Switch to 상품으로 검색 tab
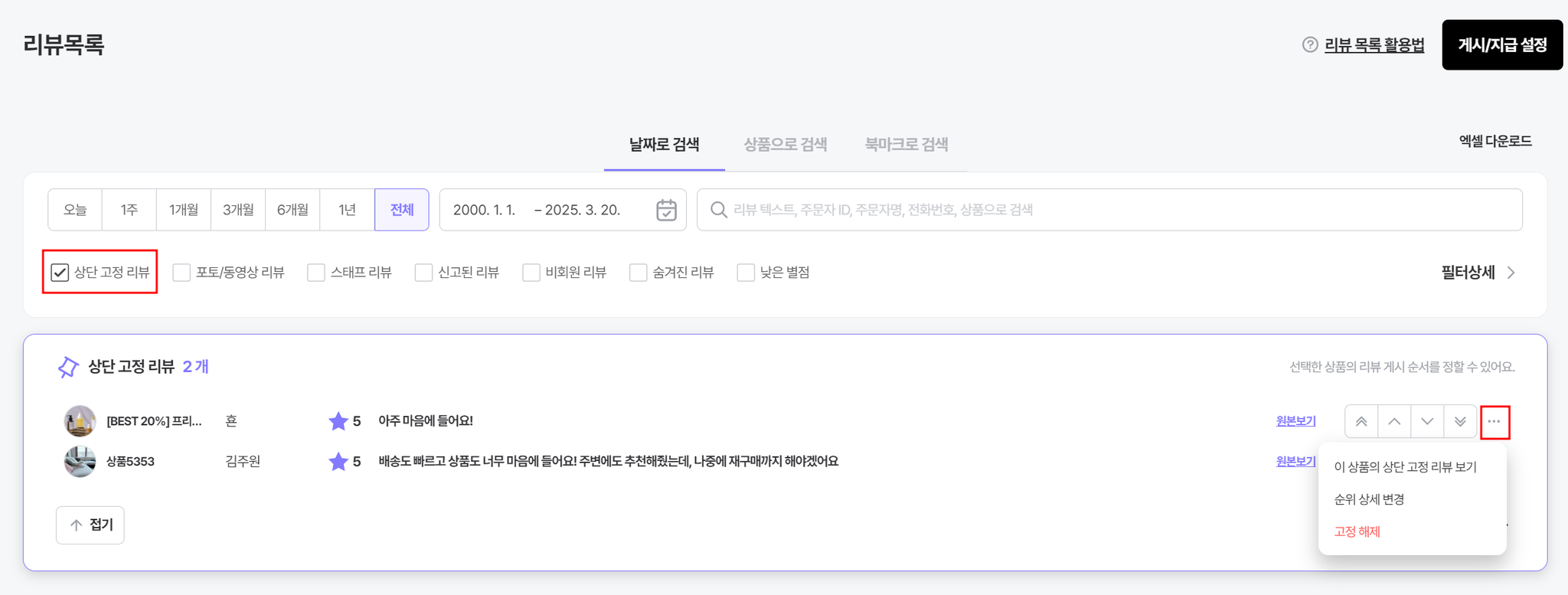The width and height of the screenshot is (1568, 595). tap(786, 144)
